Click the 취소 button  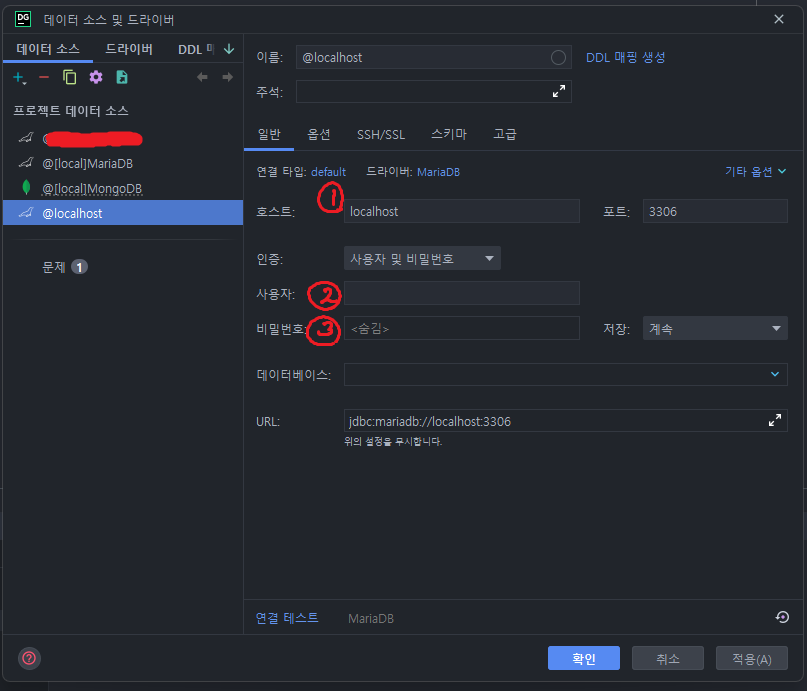668,658
